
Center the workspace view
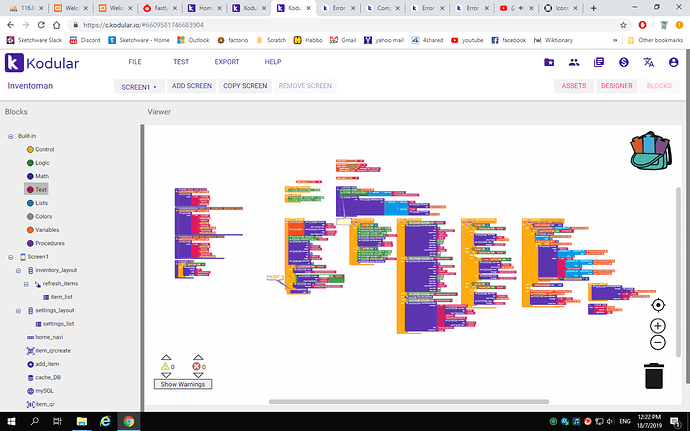[658, 305]
